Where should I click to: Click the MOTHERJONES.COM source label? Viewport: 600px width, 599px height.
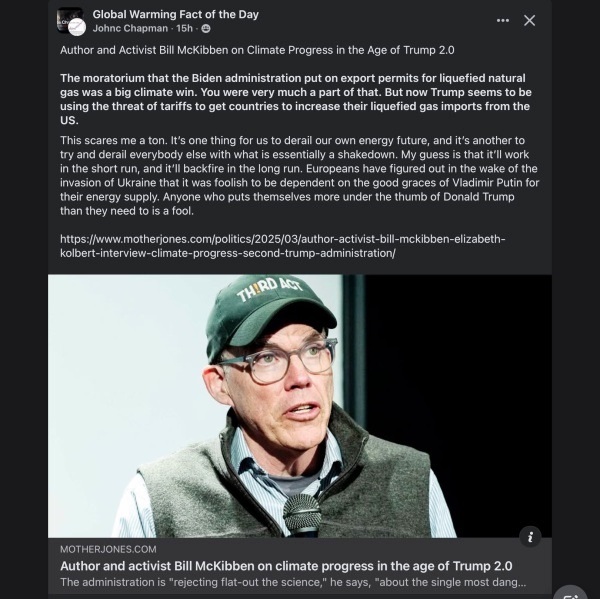click(108, 550)
